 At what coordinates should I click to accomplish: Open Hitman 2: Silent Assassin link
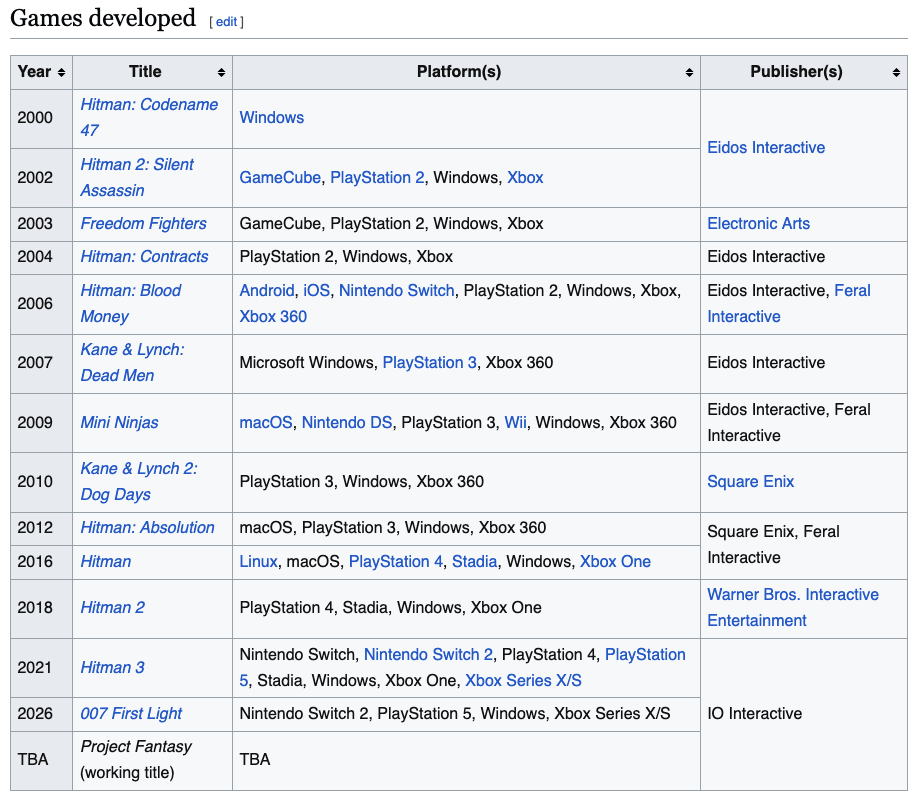coord(137,177)
